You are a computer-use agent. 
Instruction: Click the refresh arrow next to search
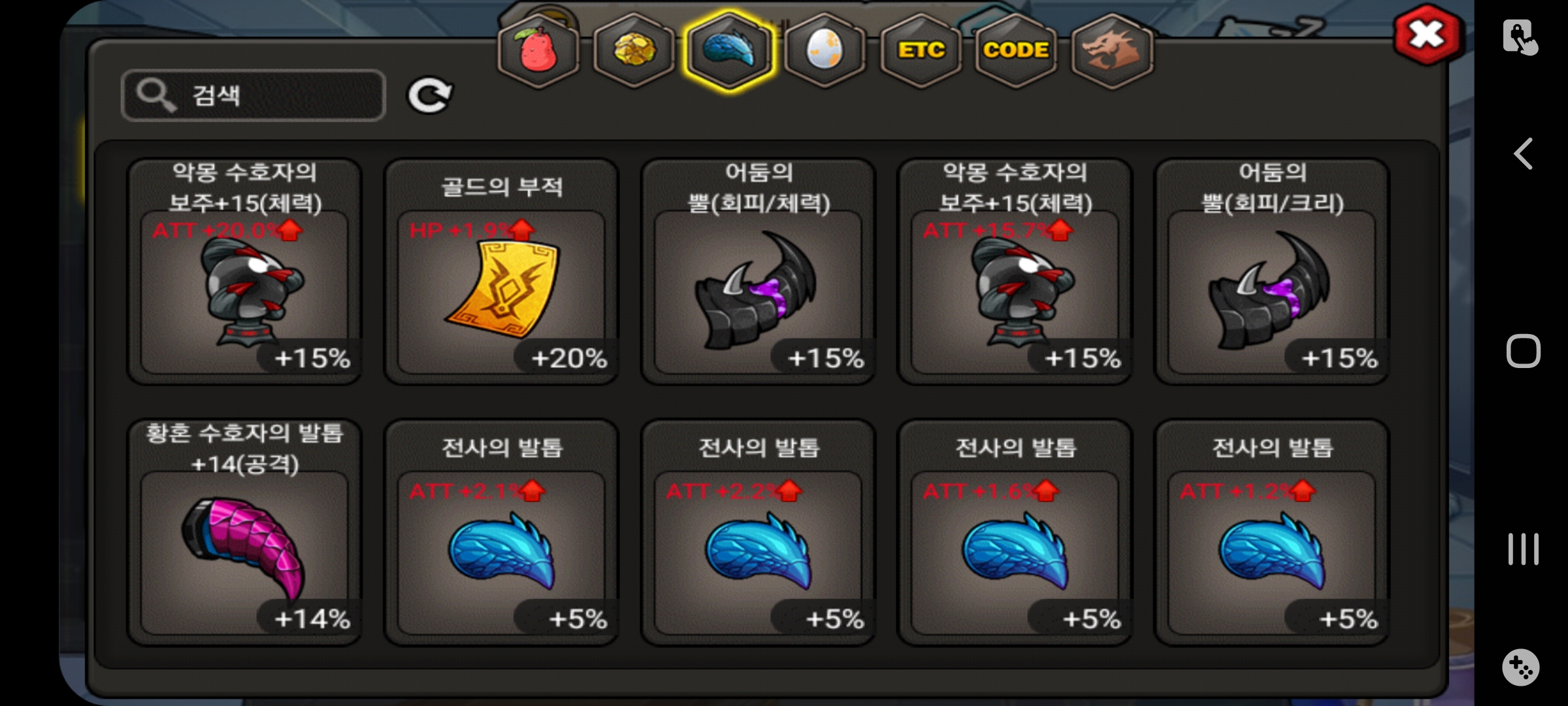click(x=429, y=96)
